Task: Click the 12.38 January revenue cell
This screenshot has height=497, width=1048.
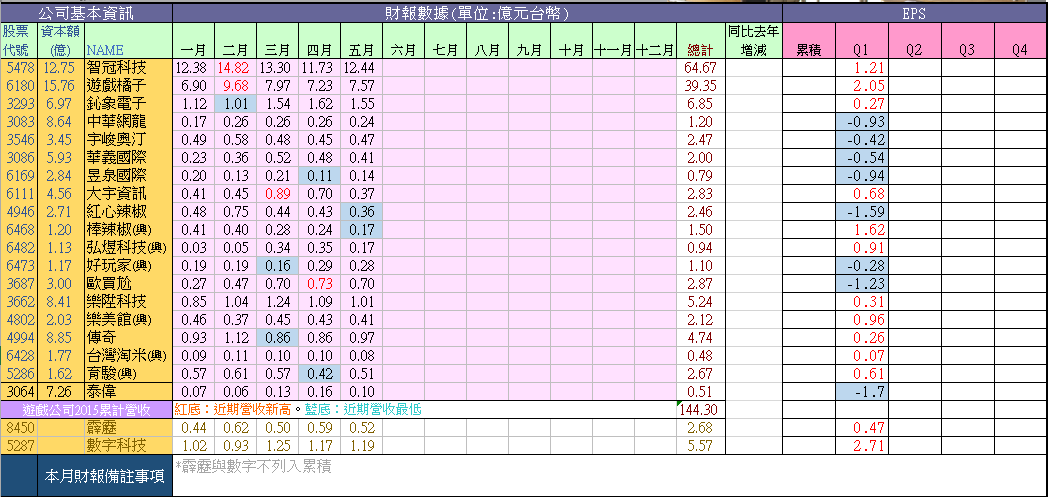Action: (194, 67)
